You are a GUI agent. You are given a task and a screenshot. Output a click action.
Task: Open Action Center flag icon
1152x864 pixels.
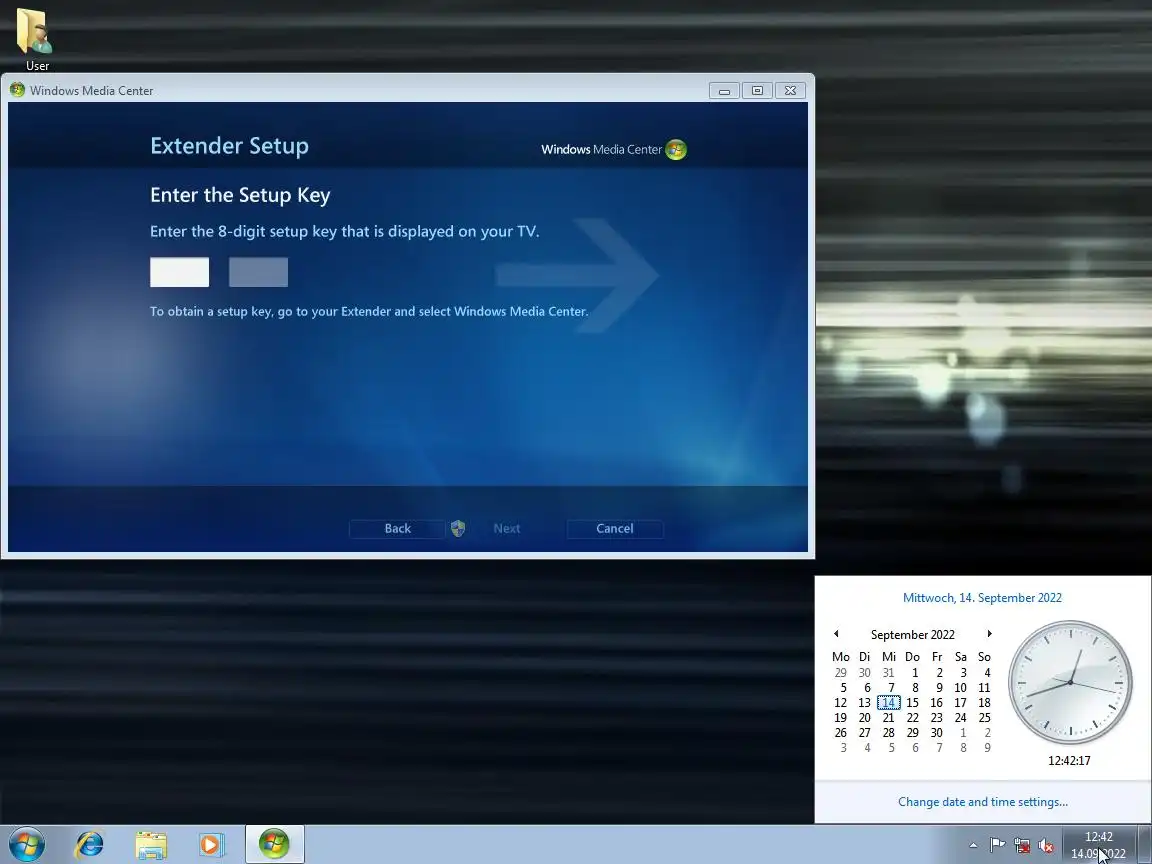[x=997, y=846]
